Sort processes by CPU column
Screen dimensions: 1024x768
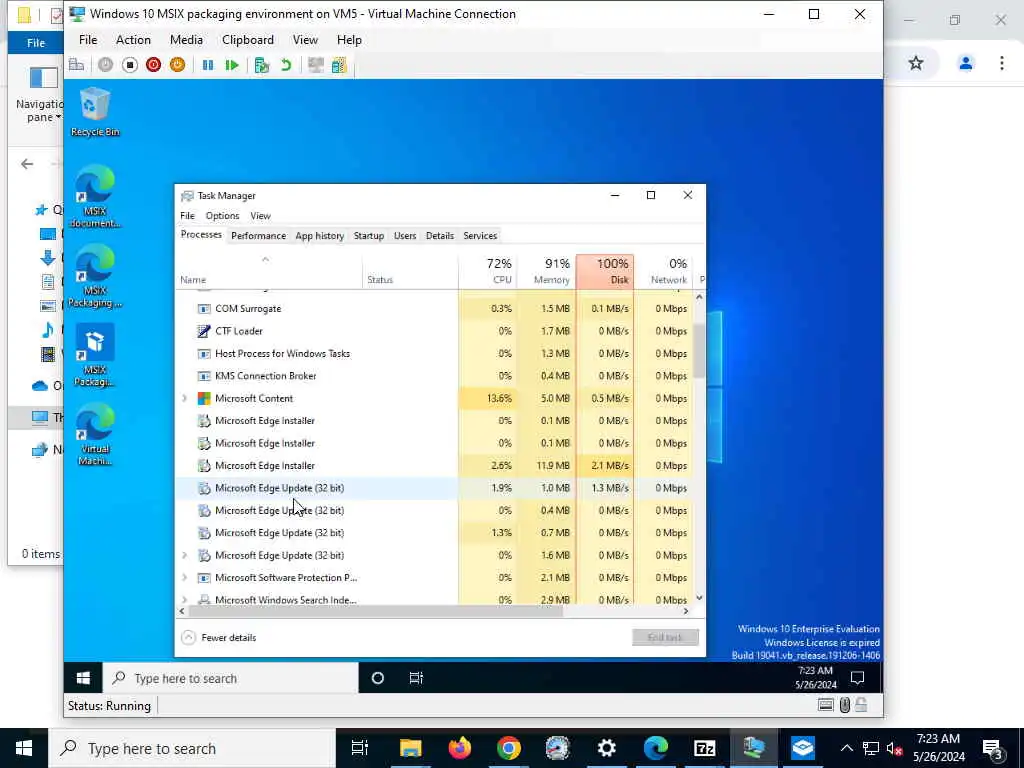click(x=488, y=271)
